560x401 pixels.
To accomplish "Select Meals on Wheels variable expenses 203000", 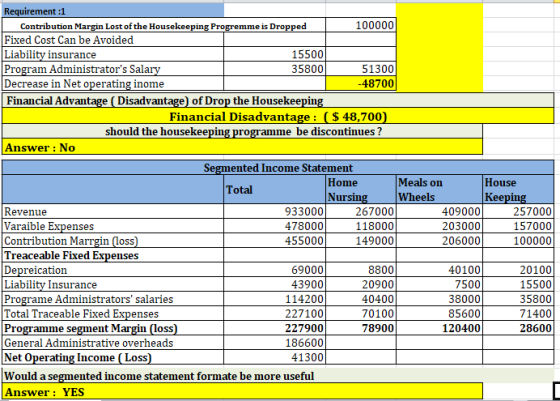I will (x=439, y=226).
